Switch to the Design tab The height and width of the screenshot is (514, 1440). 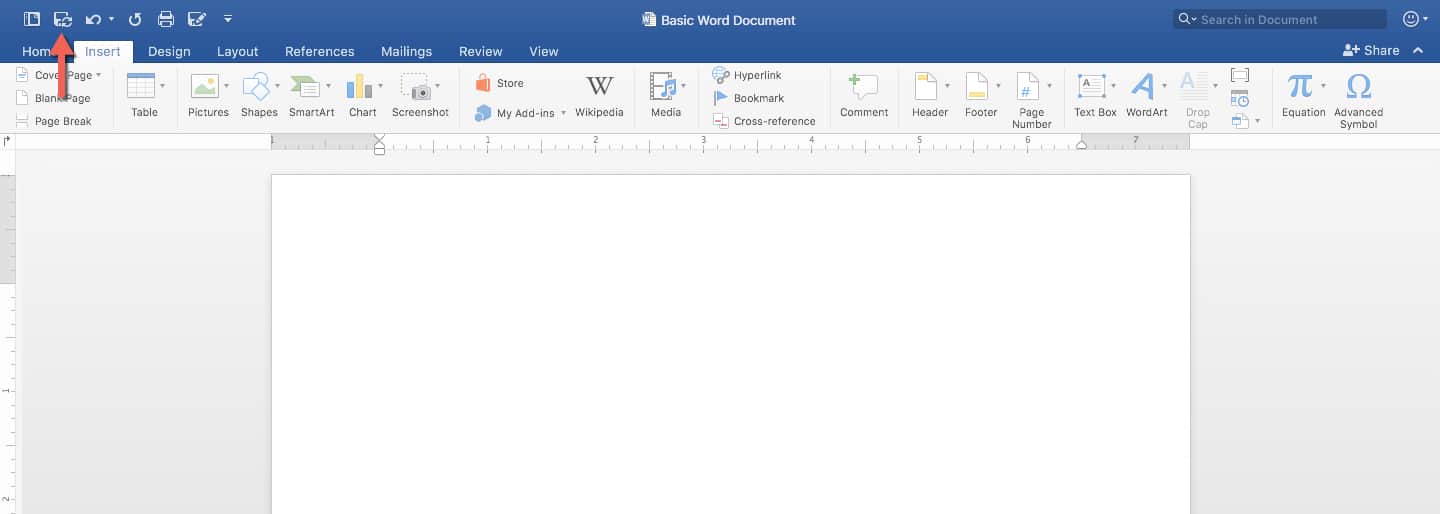[x=169, y=51]
